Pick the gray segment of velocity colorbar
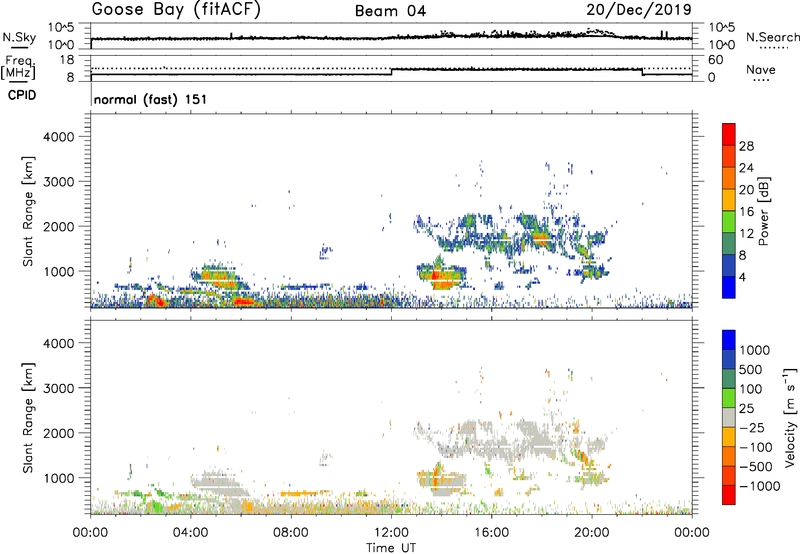This screenshot has height=554, width=800. [729, 418]
